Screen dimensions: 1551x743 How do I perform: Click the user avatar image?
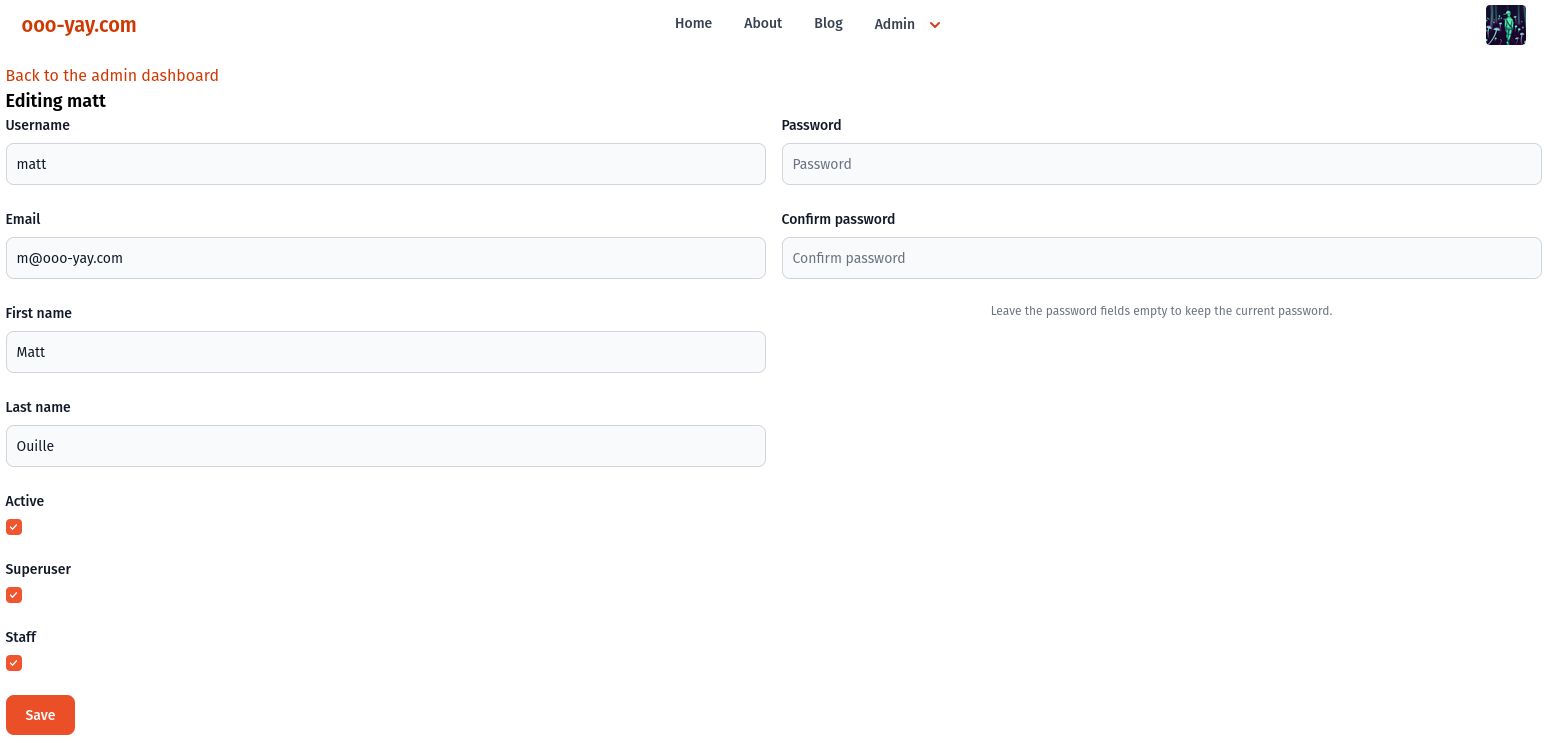tap(1505, 25)
